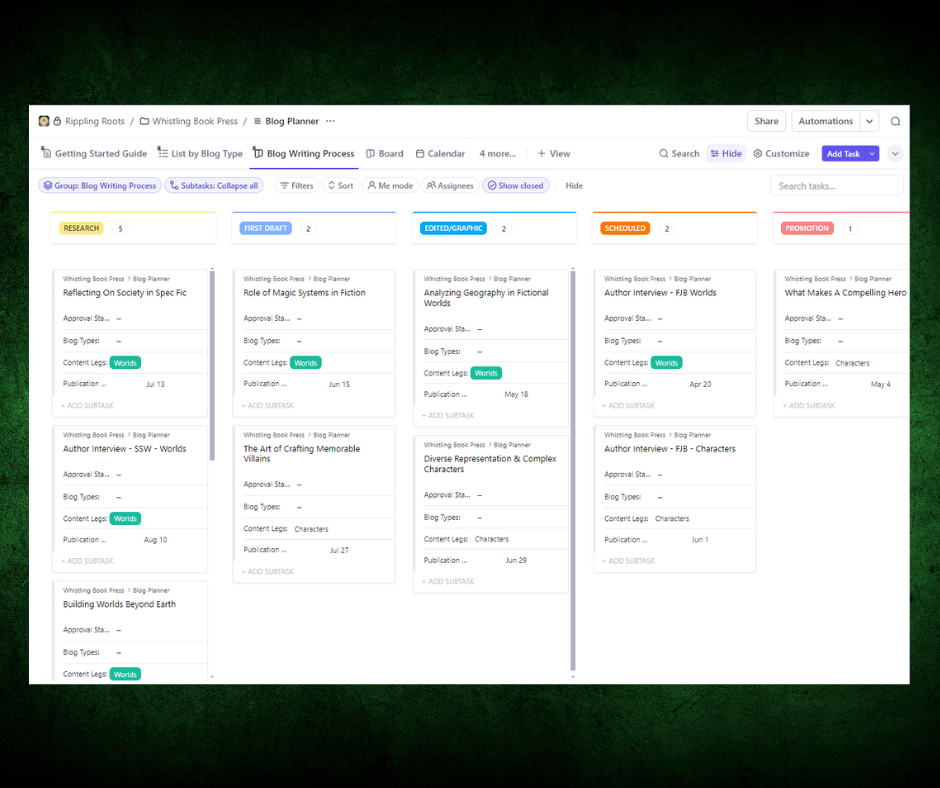Collapse all subtasks via Subtasks pill
The height and width of the screenshot is (788, 940).
coord(212,185)
